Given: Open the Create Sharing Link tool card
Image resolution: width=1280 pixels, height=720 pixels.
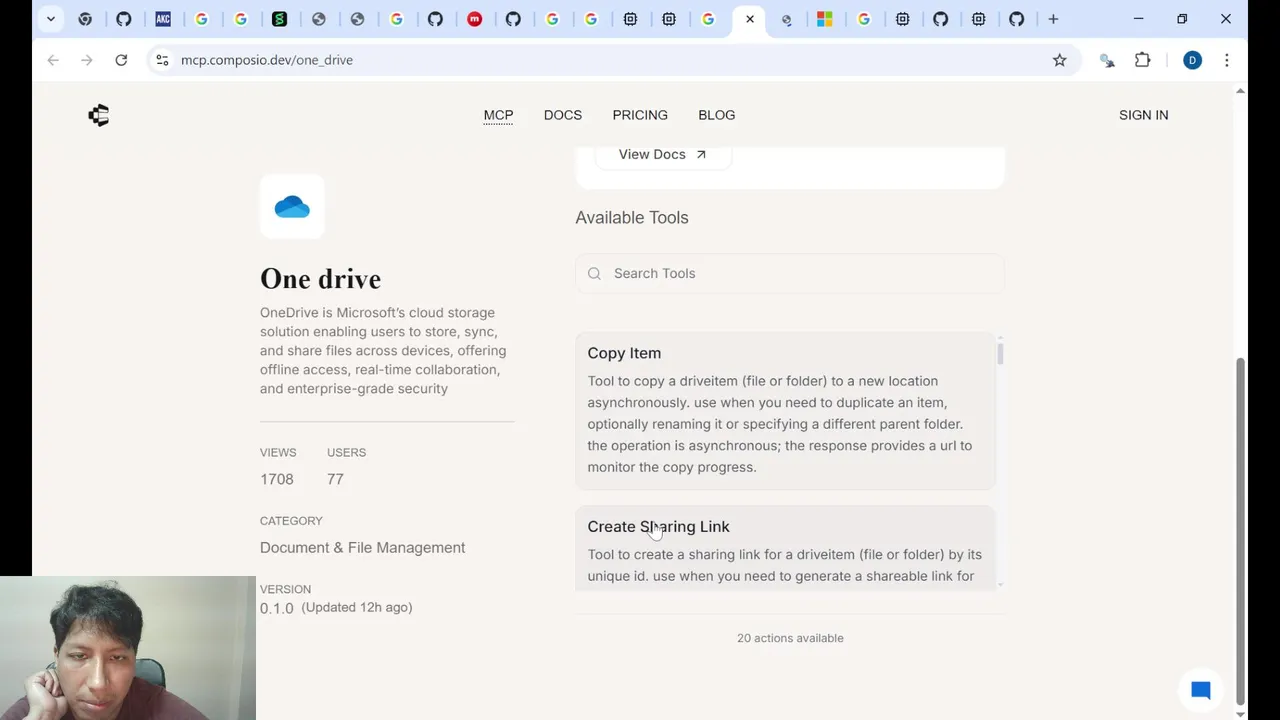Looking at the screenshot, I should 785,548.
